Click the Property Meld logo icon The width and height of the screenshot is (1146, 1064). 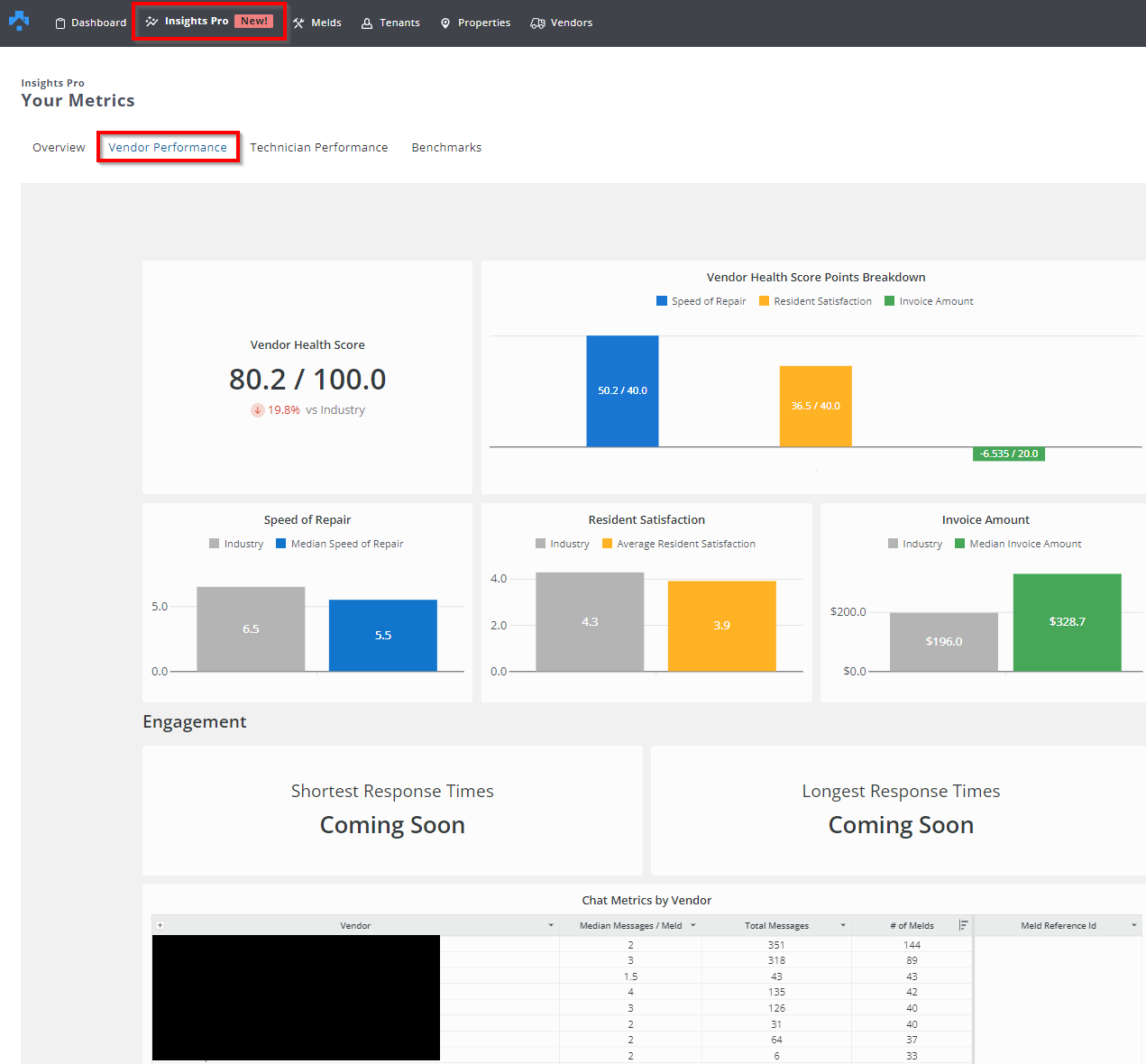point(19,20)
